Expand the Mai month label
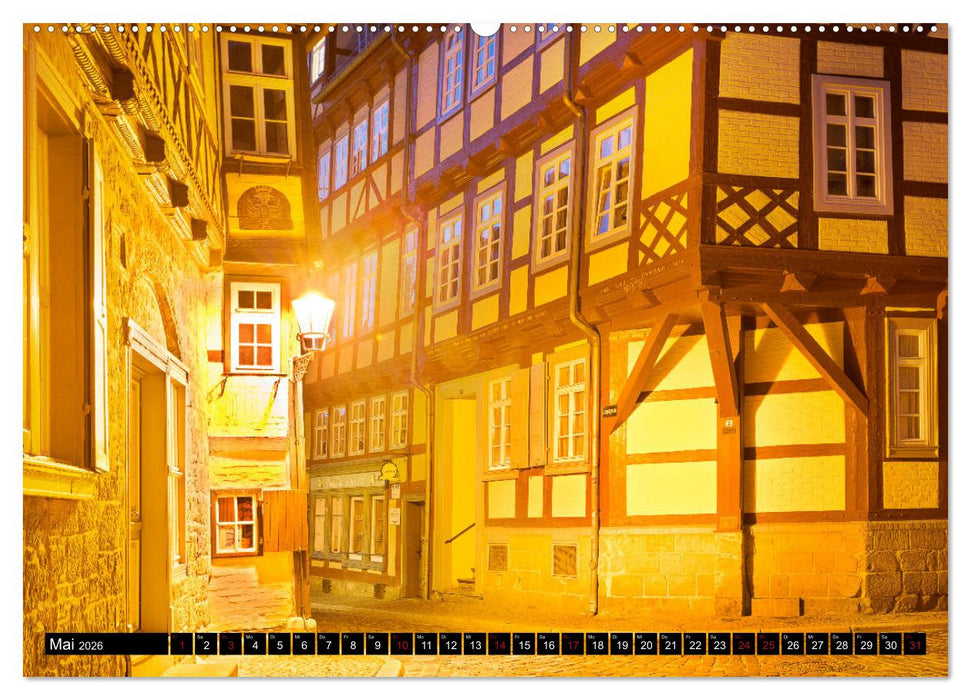971x700 pixels. pyautogui.click(x=63, y=647)
